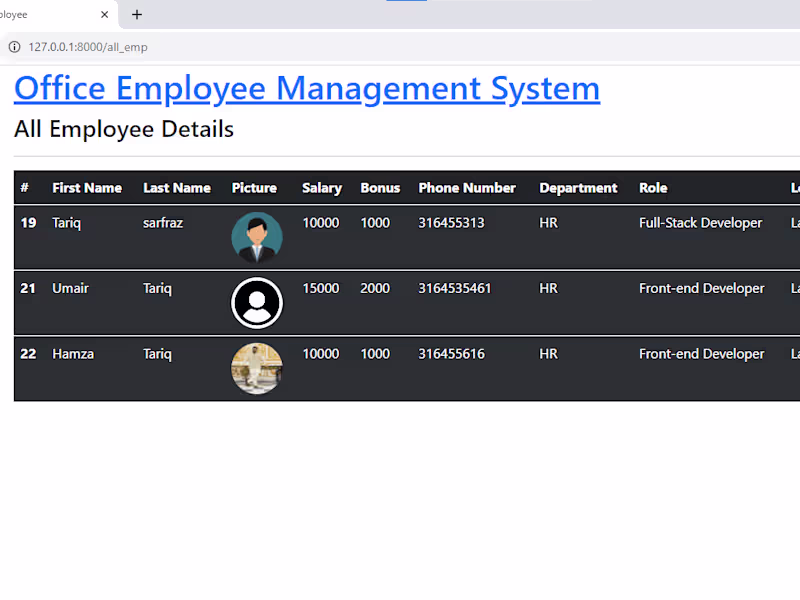Select the All Employee Details heading
Screen dimensions: 800x600
[x=124, y=129]
